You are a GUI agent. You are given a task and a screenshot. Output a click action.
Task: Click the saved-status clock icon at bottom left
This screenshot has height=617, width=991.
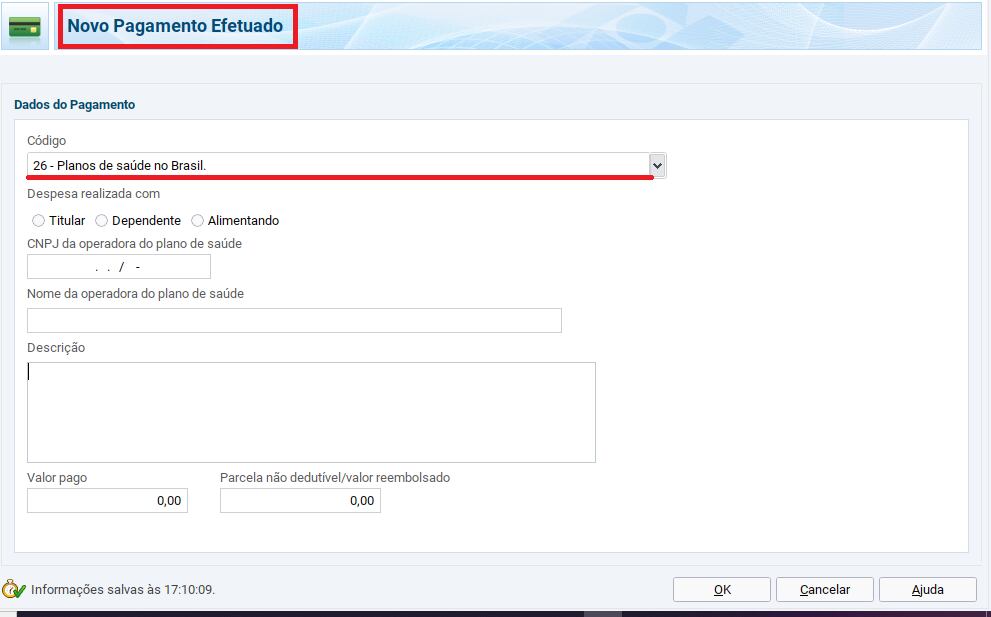[13, 589]
